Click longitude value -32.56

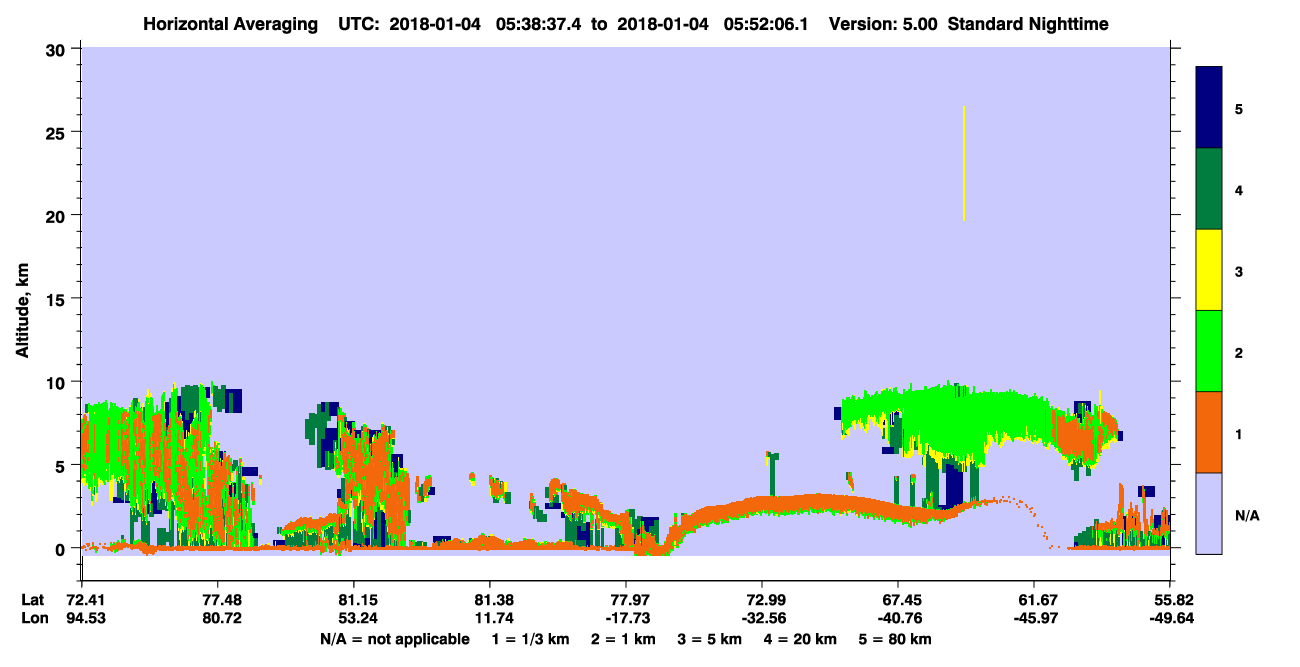[x=762, y=618]
